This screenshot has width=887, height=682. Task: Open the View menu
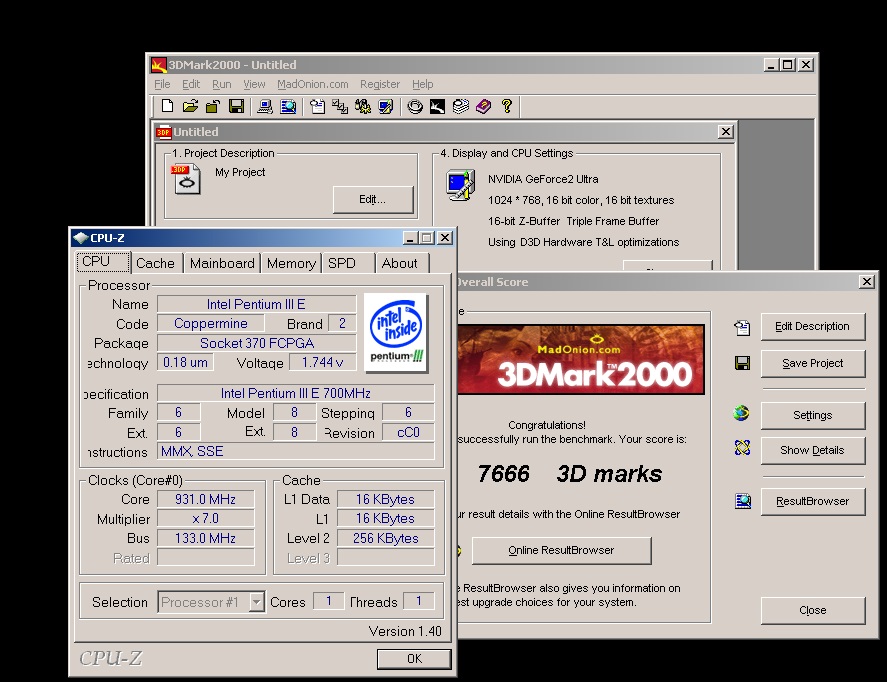pyautogui.click(x=254, y=84)
